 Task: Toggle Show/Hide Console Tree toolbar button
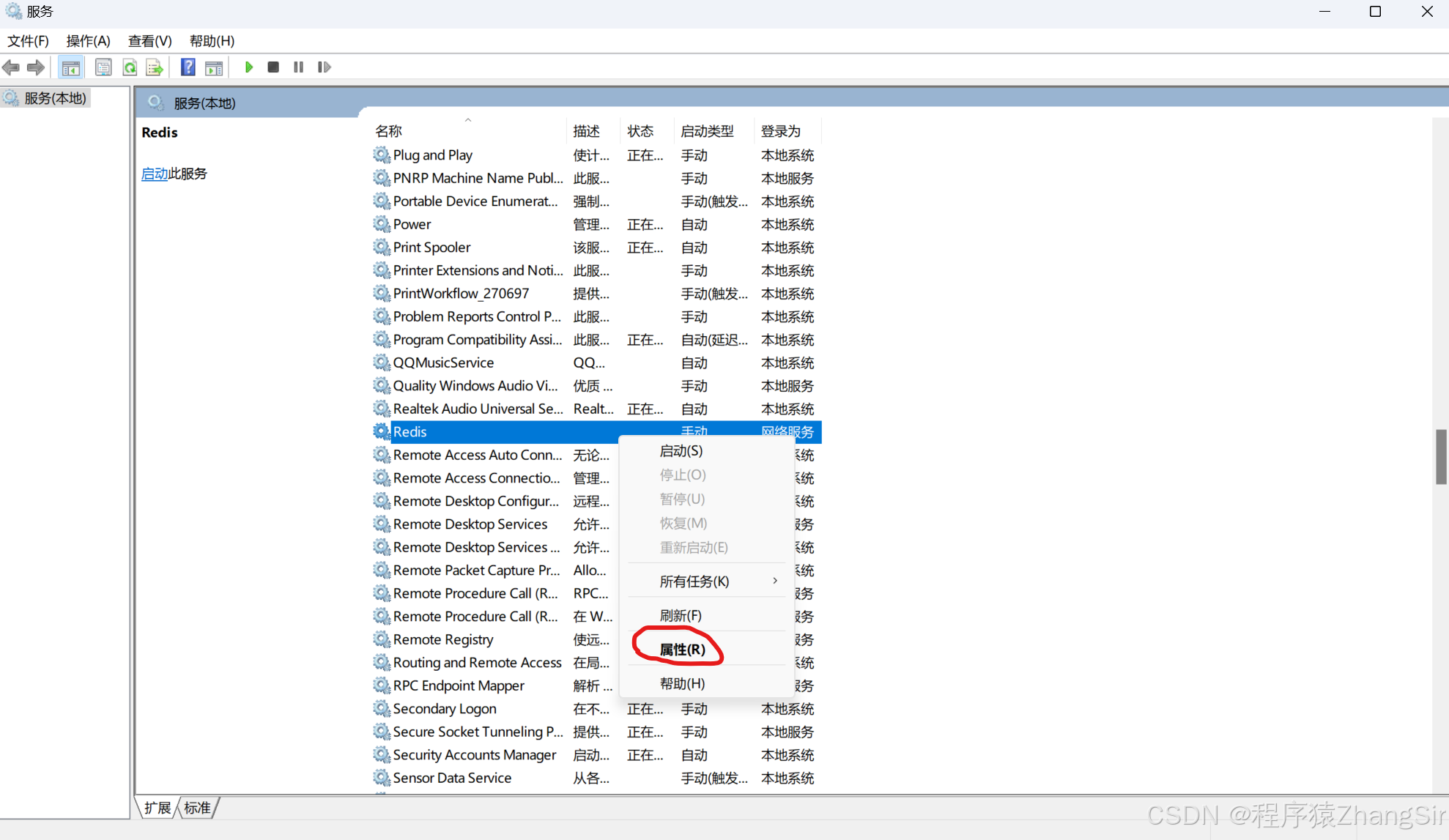tap(71, 67)
